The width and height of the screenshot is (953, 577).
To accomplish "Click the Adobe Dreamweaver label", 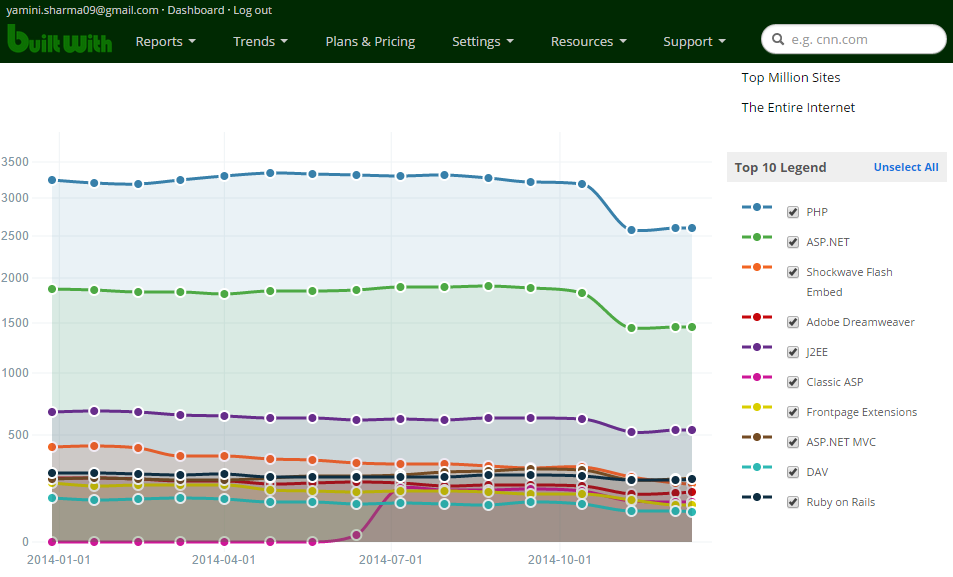I will pyautogui.click(x=860, y=322).
